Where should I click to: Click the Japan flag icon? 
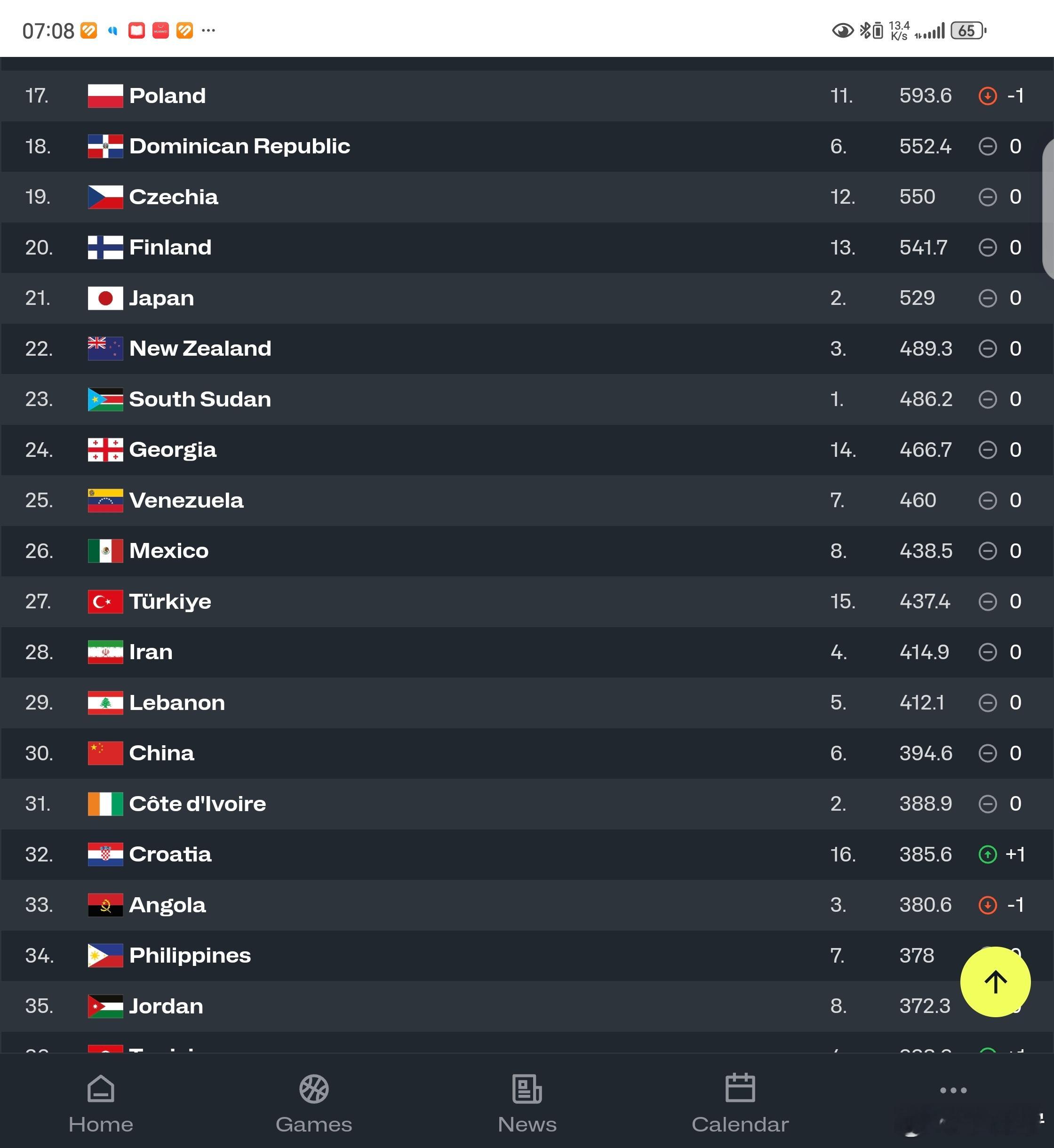(105, 298)
